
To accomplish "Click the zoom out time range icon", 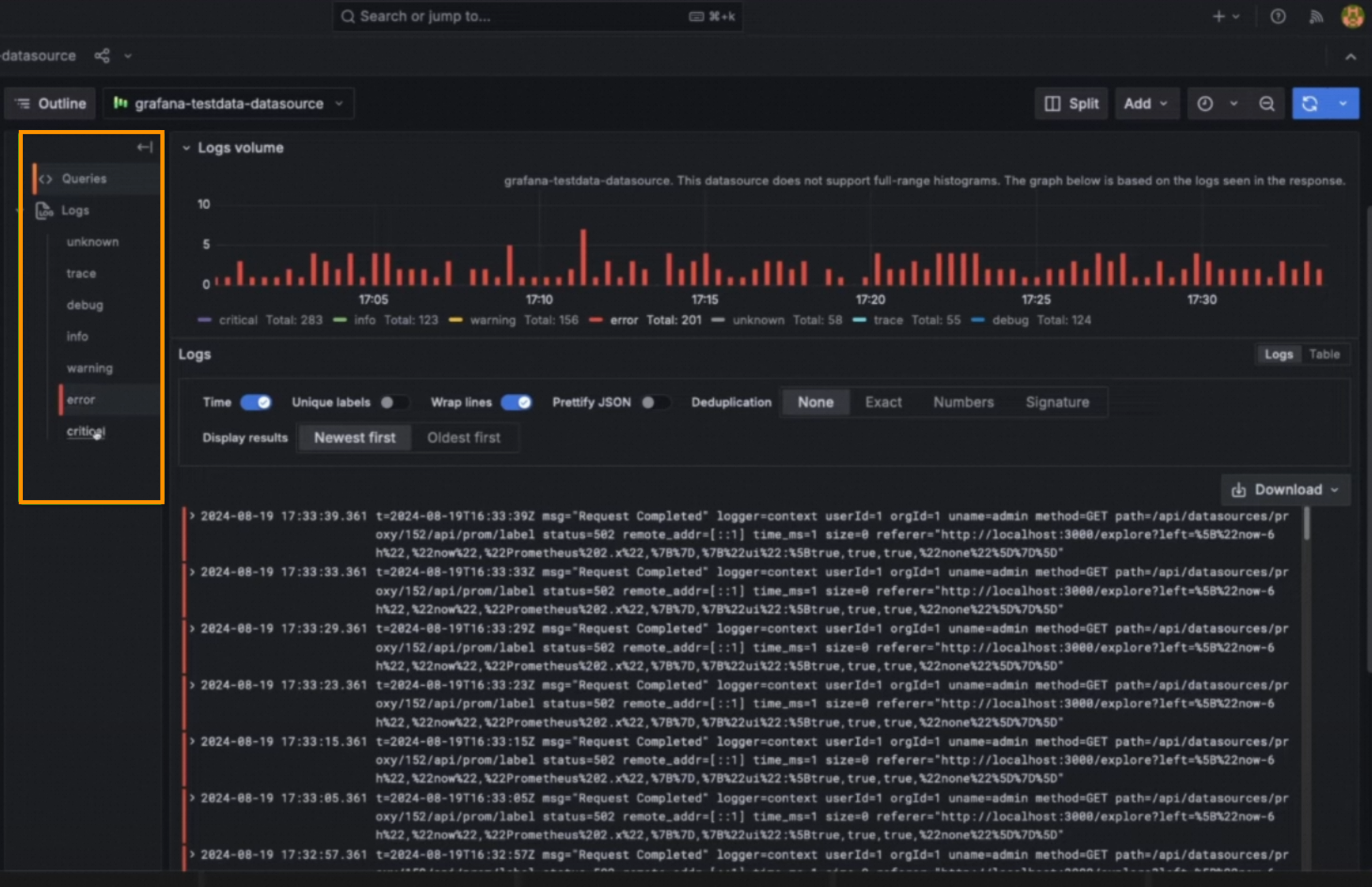I will pos(1266,103).
